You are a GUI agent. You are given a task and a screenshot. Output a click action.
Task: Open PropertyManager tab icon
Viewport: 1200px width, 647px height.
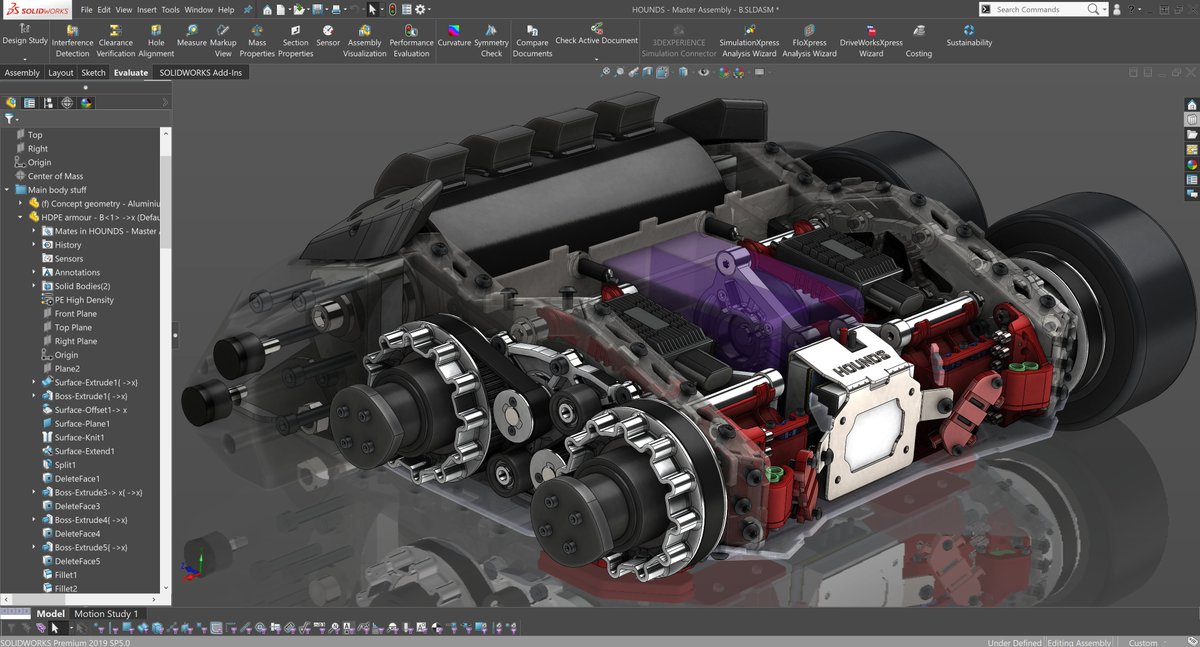pyautogui.click(x=30, y=102)
